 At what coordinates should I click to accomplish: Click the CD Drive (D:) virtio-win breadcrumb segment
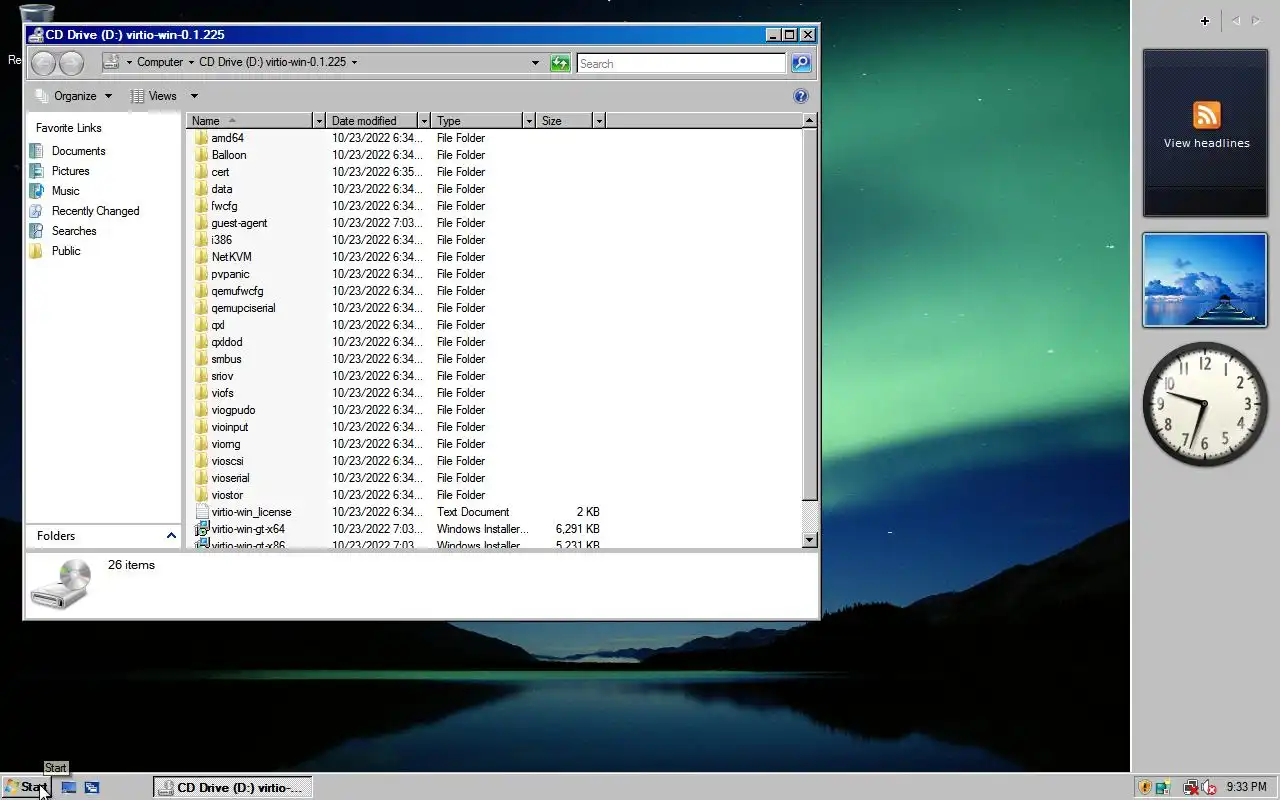coord(272,62)
